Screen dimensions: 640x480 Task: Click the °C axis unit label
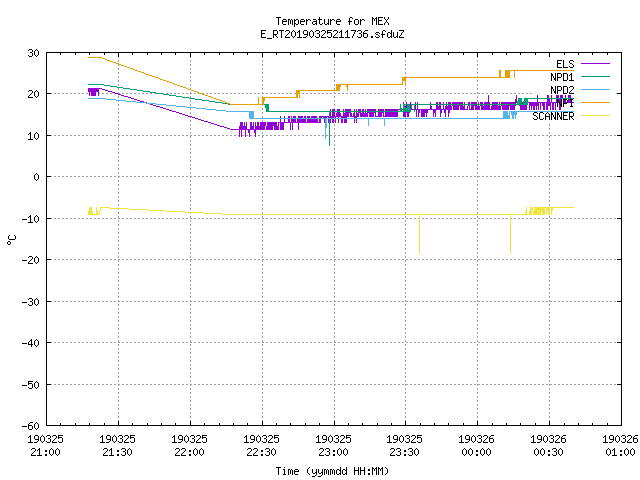click(x=11, y=240)
